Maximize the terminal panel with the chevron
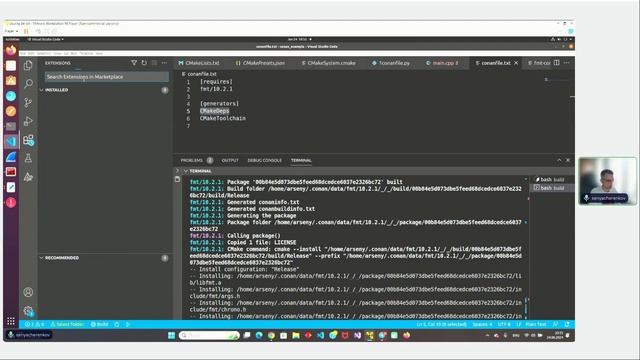 coord(559,160)
